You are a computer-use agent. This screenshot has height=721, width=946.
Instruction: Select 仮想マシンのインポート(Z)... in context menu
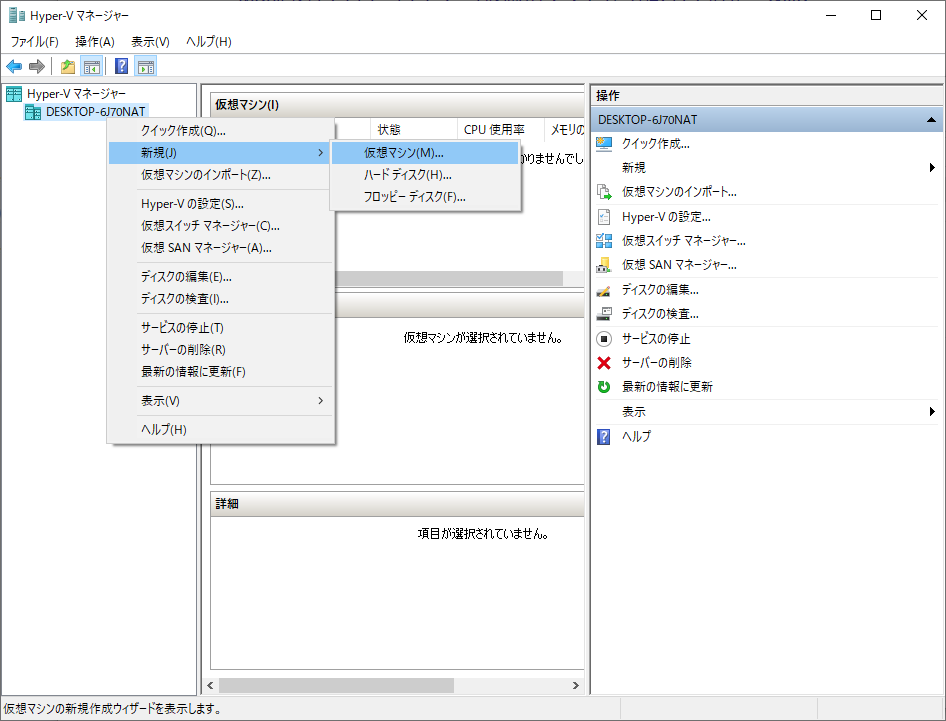(x=221, y=175)
